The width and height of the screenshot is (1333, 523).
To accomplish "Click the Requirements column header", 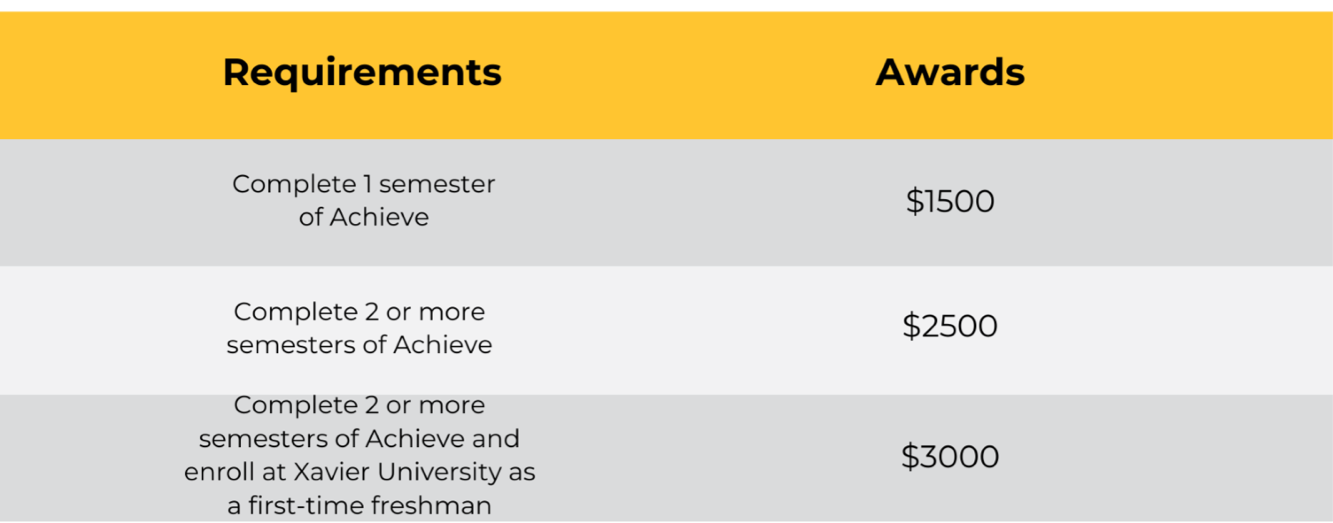I will [x=362, y=72].
